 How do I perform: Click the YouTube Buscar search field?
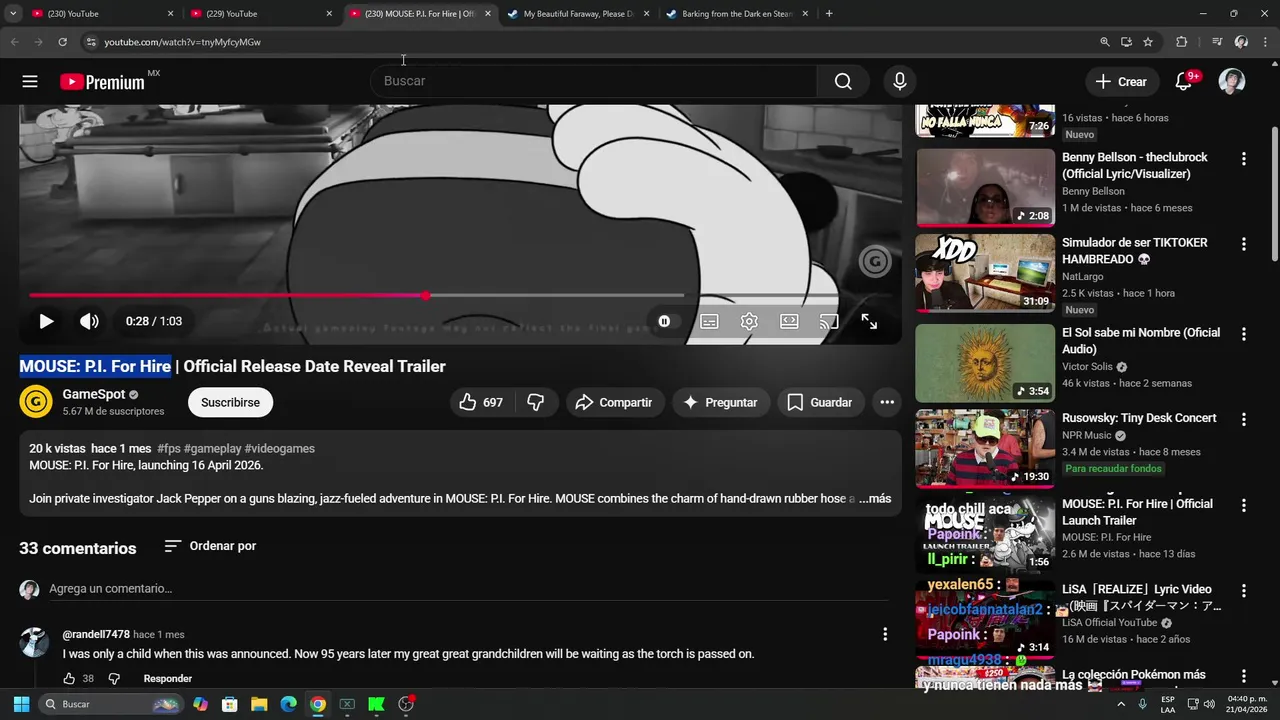point(594,81)
